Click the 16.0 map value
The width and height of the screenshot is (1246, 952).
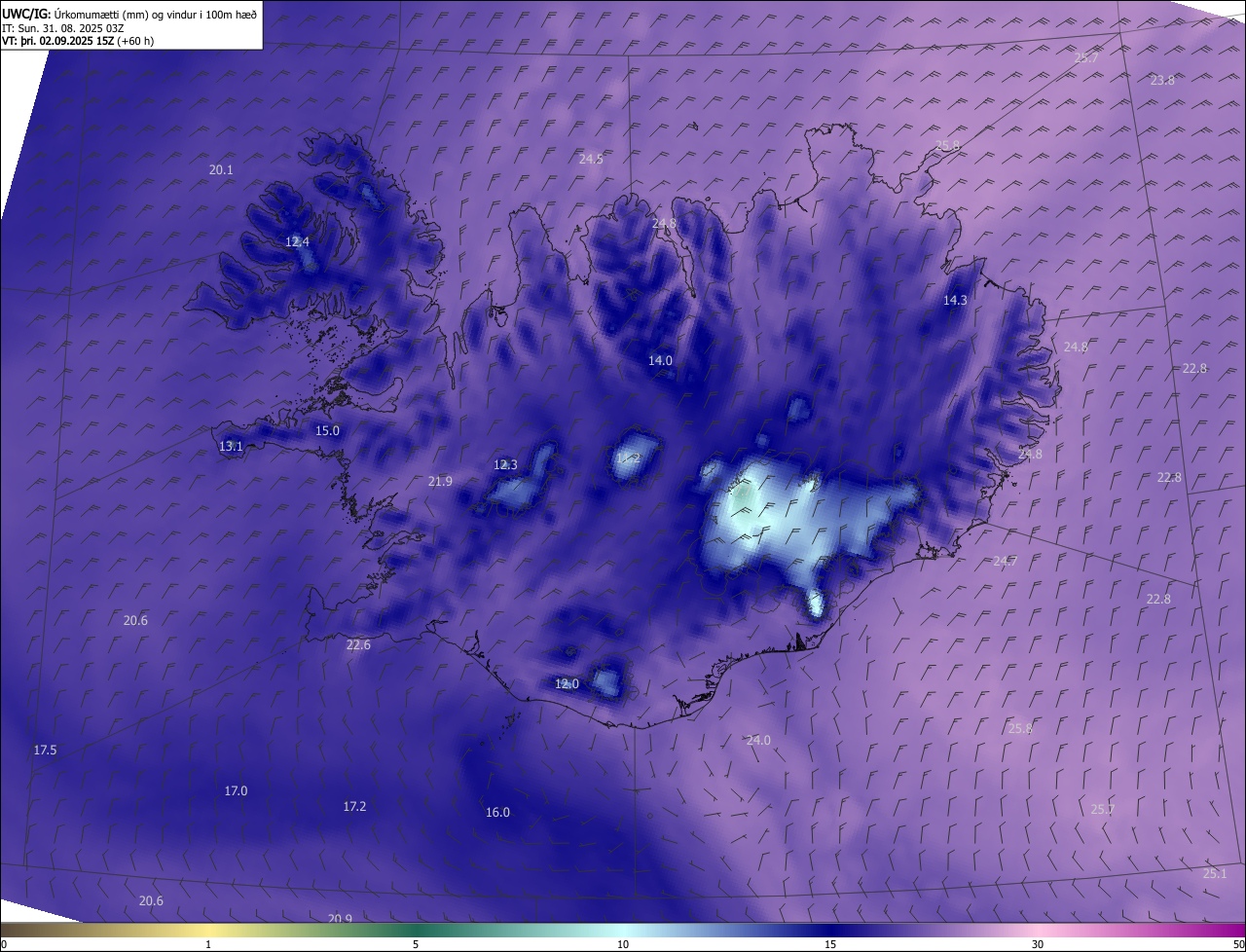497,812
